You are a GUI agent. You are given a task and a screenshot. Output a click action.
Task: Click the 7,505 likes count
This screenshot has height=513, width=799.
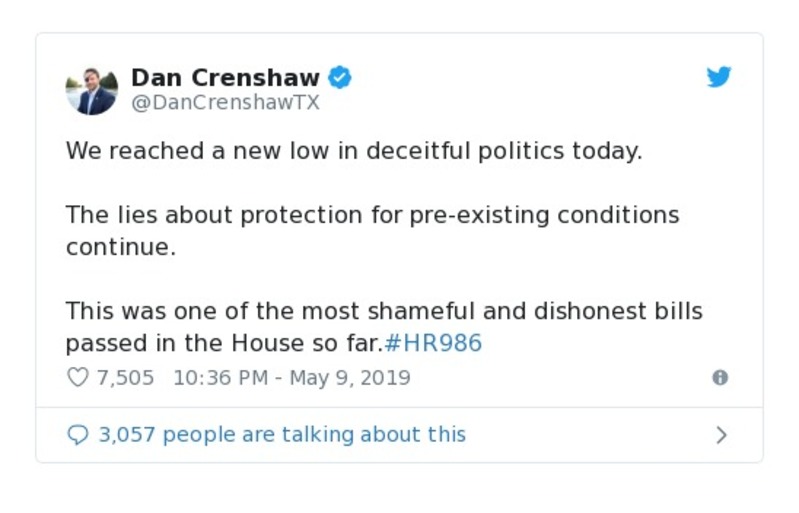pyautogui.click(x=125, y=378)
